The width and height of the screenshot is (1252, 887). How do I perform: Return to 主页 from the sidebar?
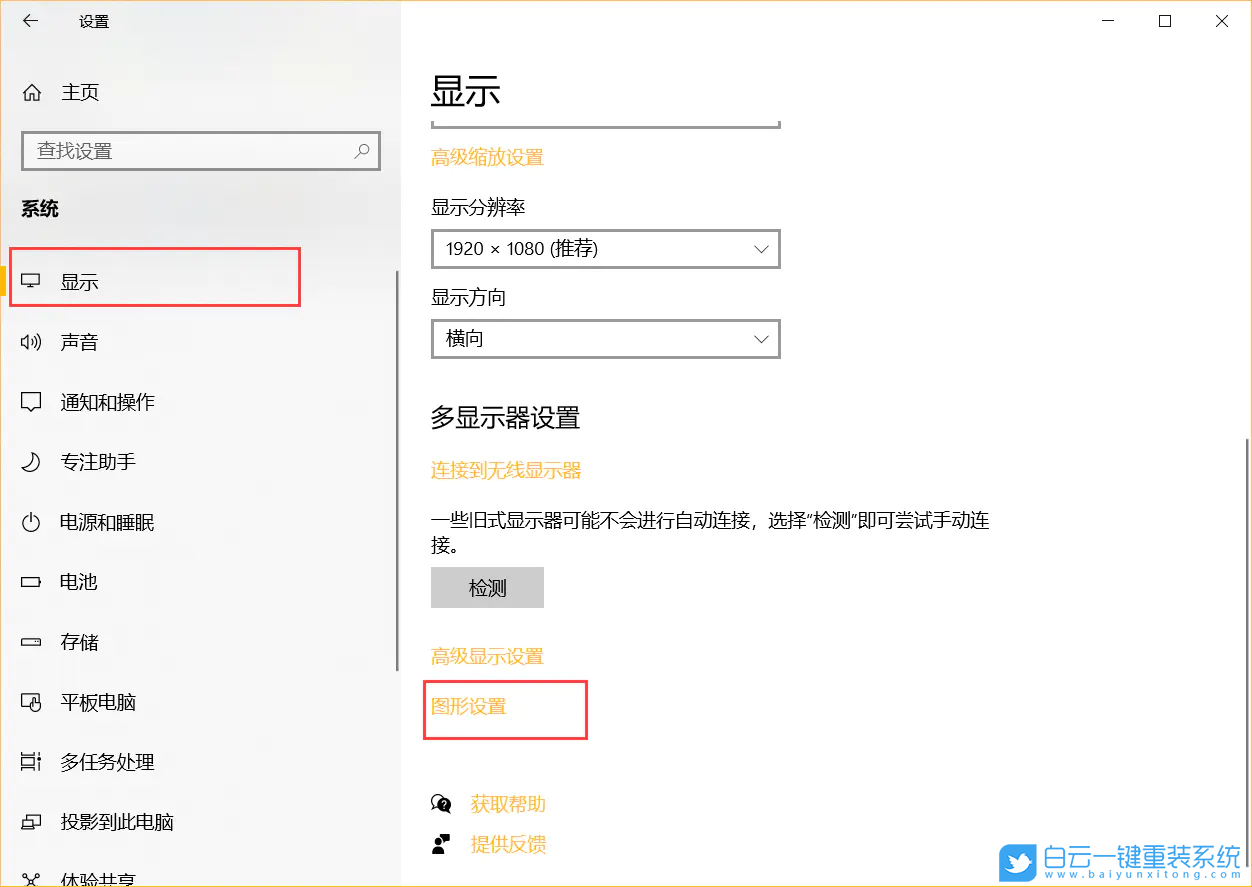(79, 92)
